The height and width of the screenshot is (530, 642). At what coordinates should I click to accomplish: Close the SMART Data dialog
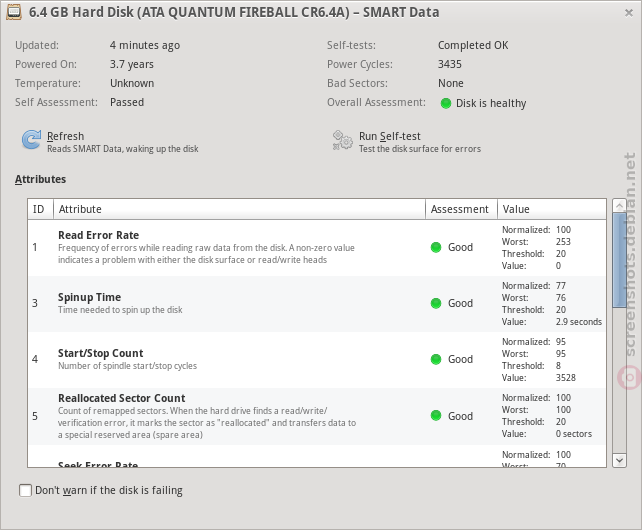point(629,13)
